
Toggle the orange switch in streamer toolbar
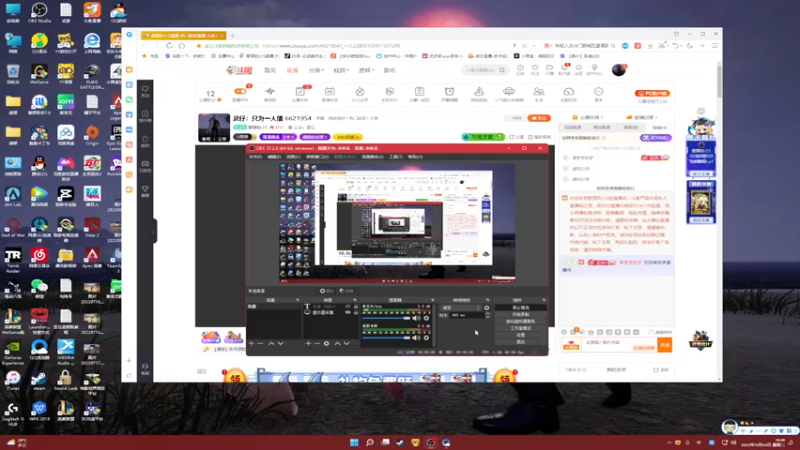click(240, 92)
